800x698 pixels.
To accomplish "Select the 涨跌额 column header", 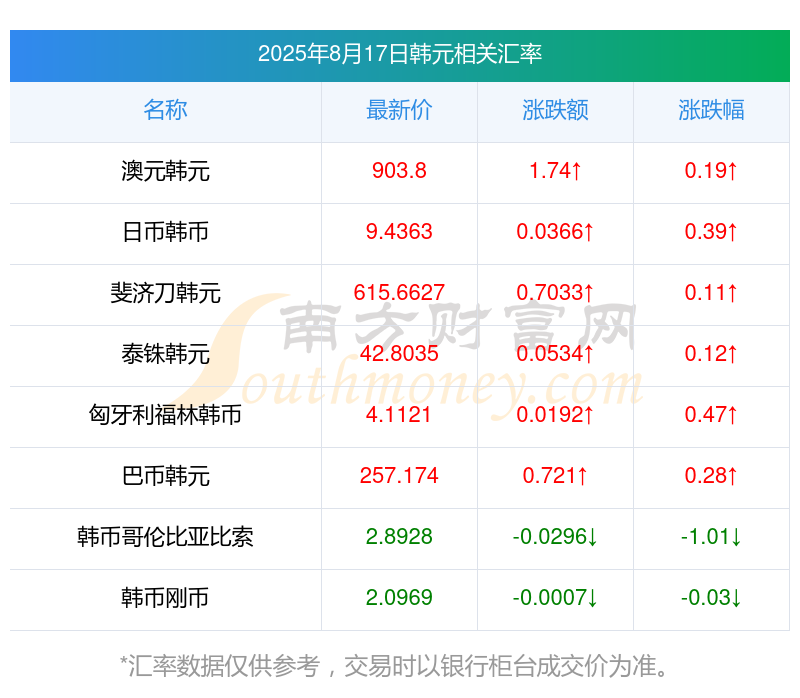I will point(555,110).
